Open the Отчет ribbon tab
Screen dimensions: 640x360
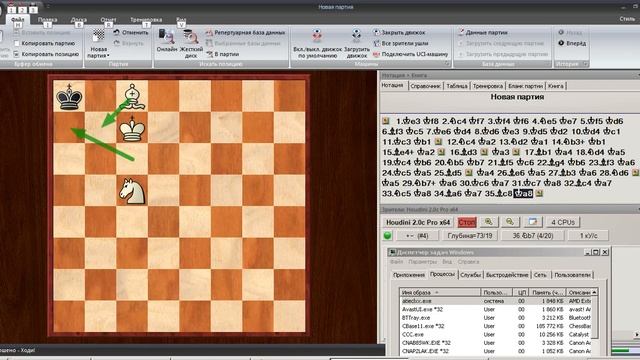coord(108,19)
